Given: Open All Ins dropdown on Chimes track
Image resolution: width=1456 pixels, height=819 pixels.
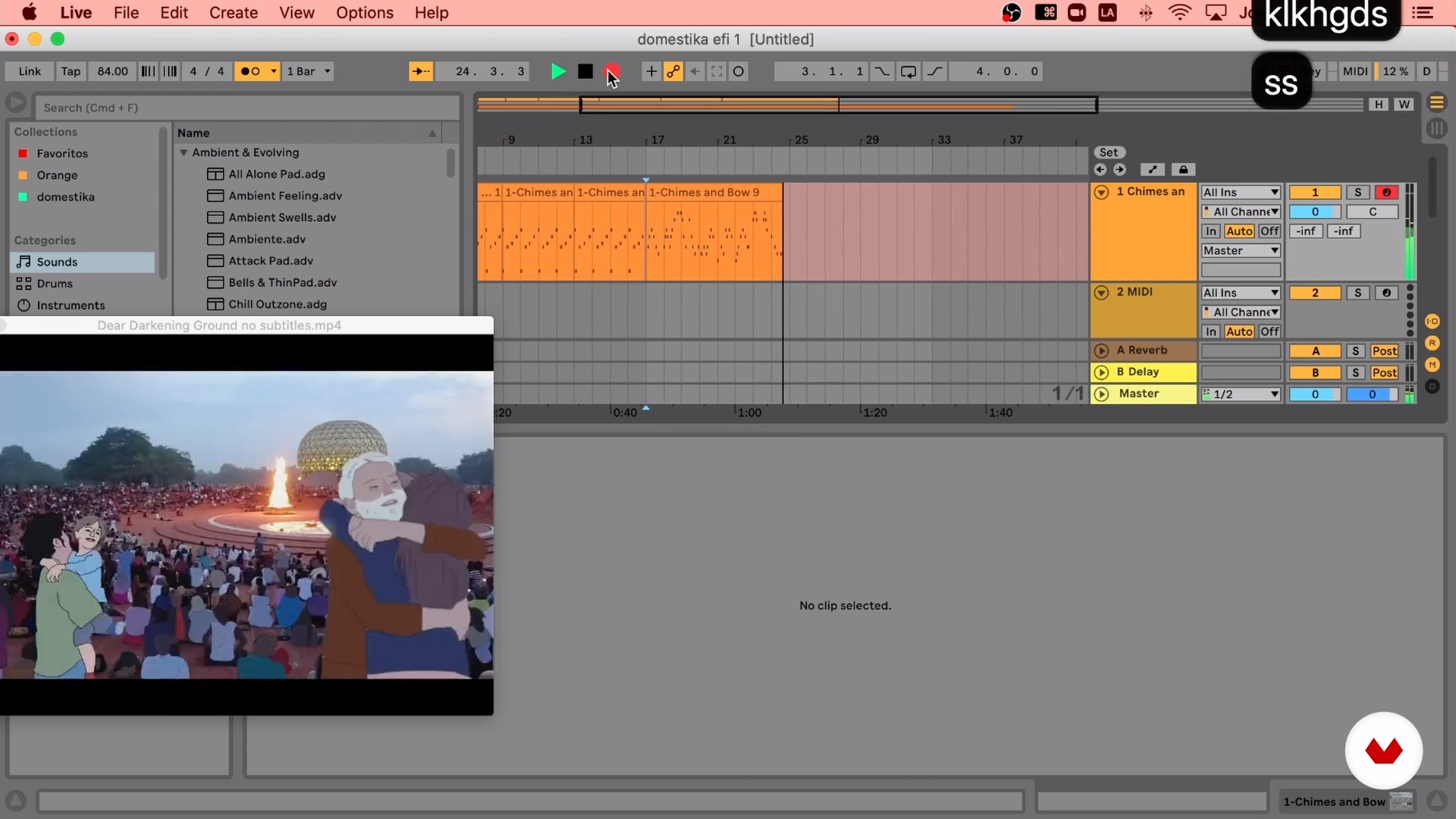Looking at the screenshot, I should [1241, 193].
